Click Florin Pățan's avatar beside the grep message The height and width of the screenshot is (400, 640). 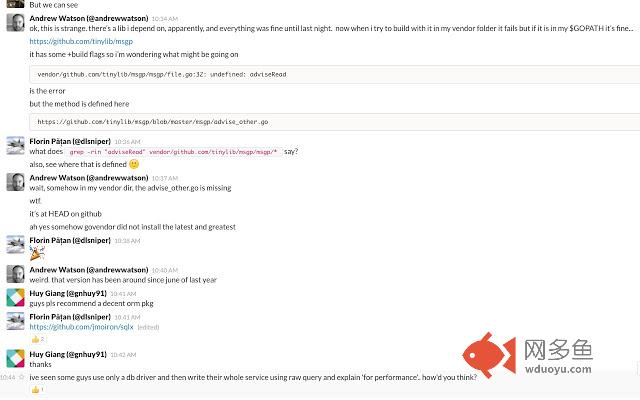pyautogui.click(x=15, y=146)
